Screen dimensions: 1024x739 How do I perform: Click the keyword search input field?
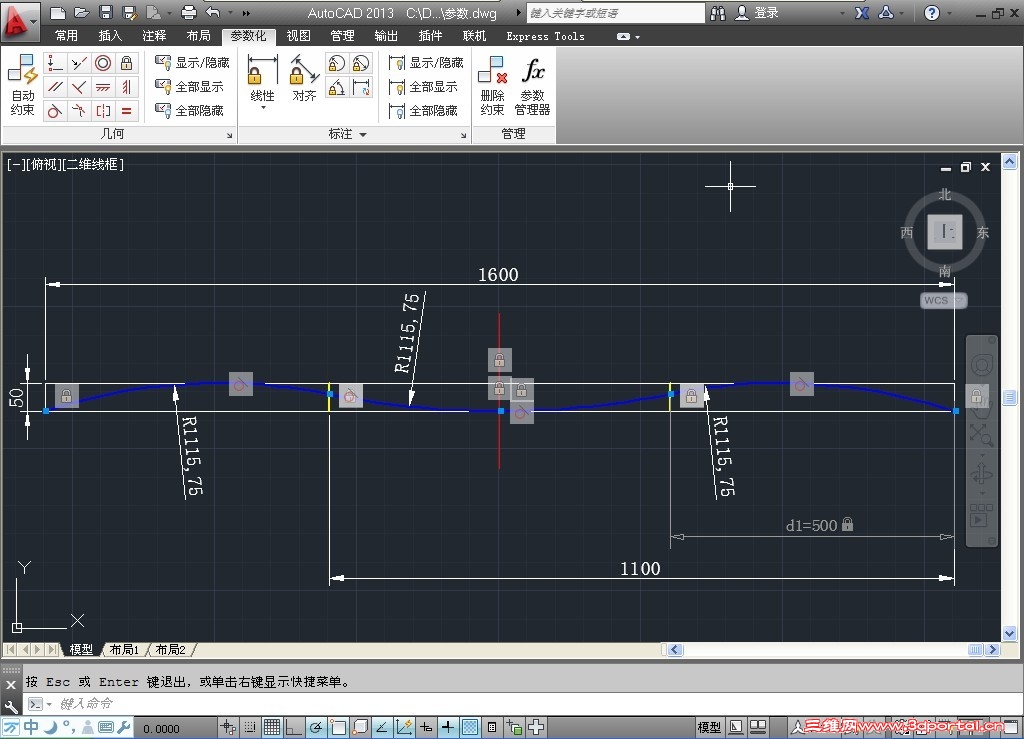coord(615,13)
